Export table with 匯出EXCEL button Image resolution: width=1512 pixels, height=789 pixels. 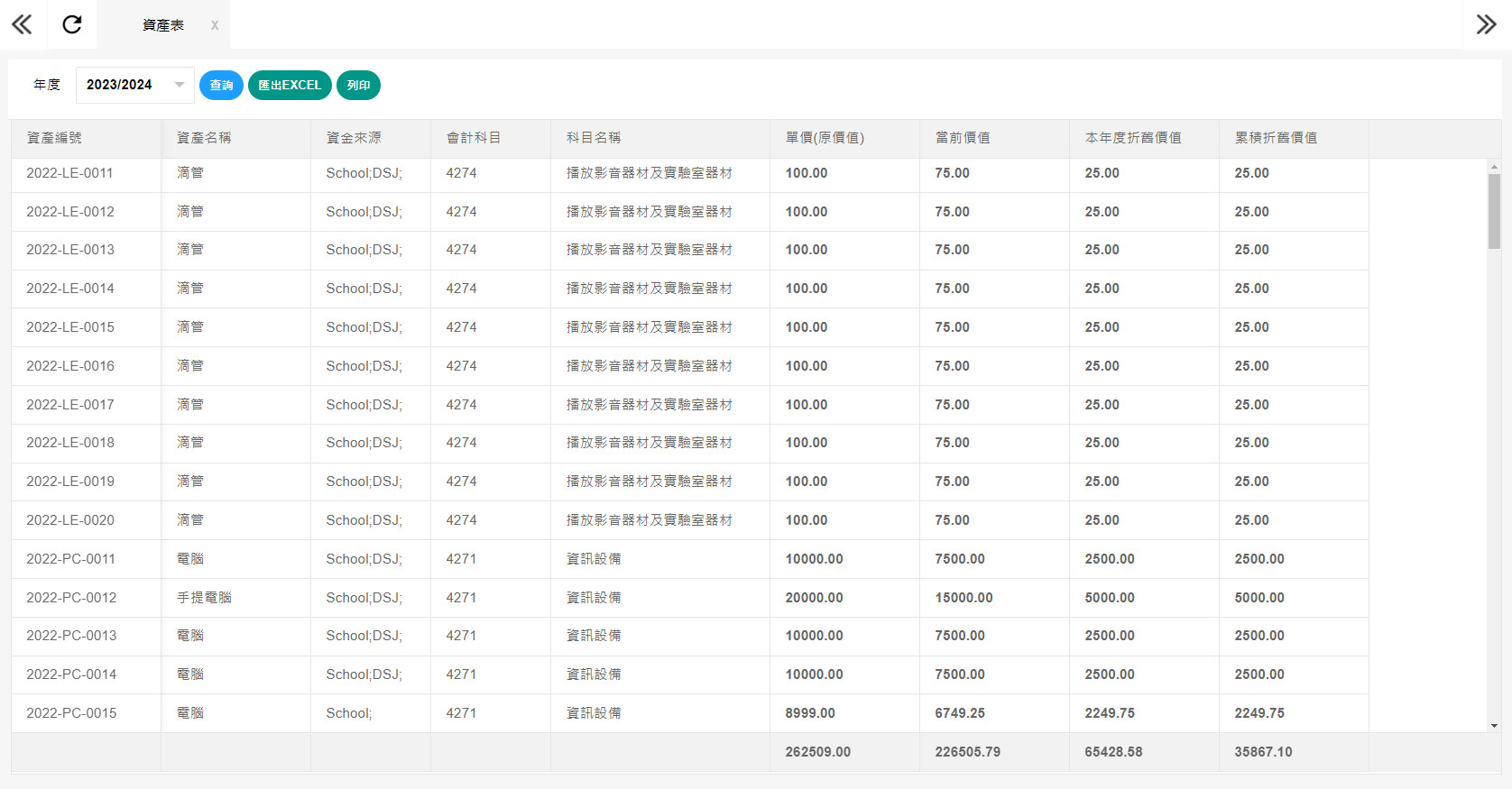click(x=290, y=85)
